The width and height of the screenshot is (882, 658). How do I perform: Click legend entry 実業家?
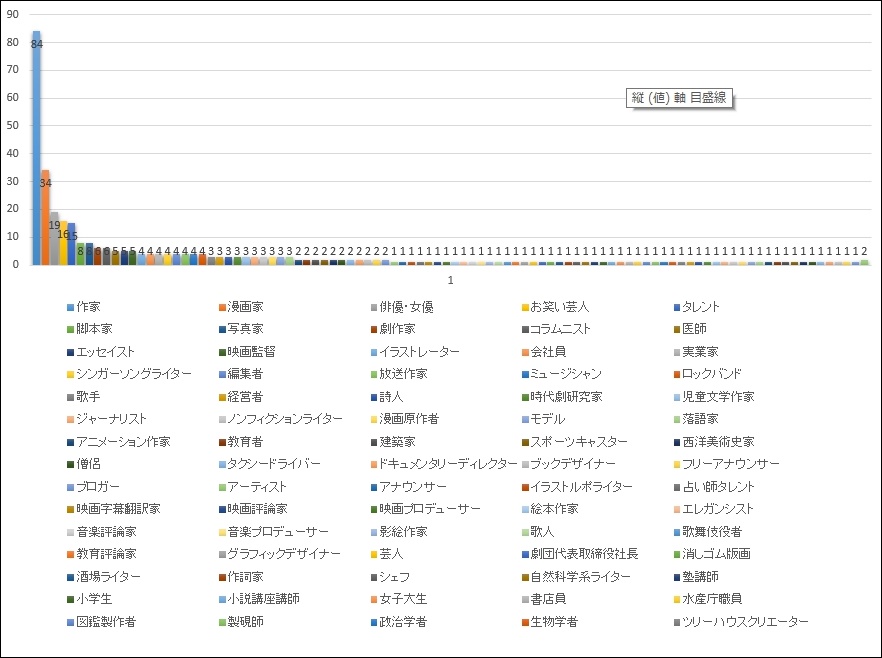pyautogui.click(x=696, y=352)
